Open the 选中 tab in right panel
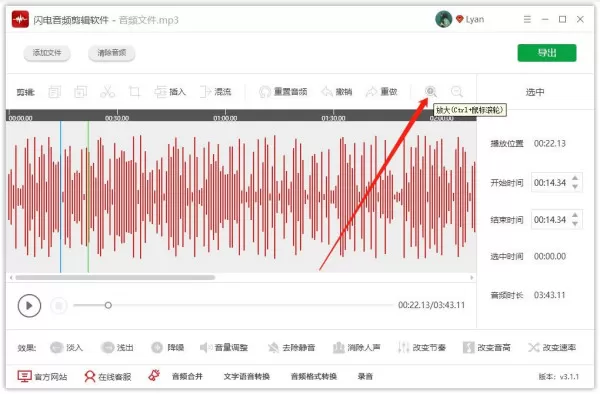This screenshot has width=600, height=394. (535, 92)
